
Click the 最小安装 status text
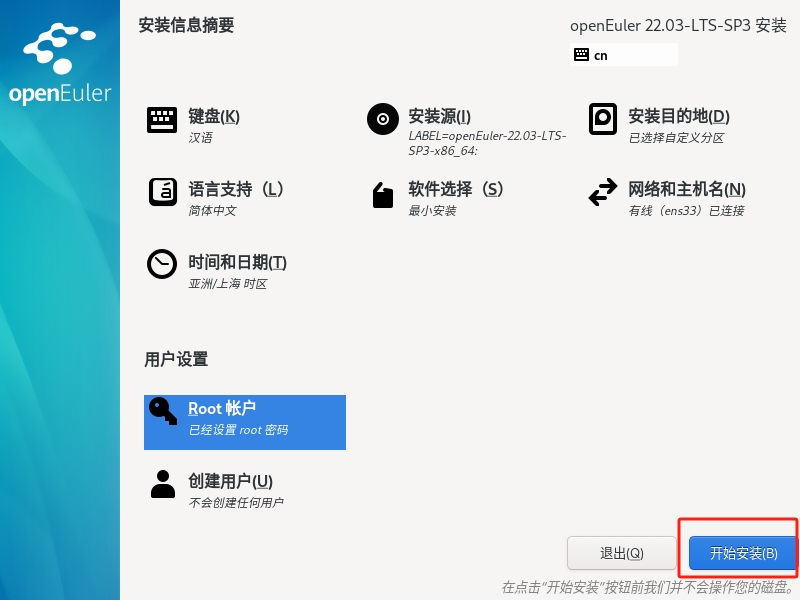(x=432, y=211)
